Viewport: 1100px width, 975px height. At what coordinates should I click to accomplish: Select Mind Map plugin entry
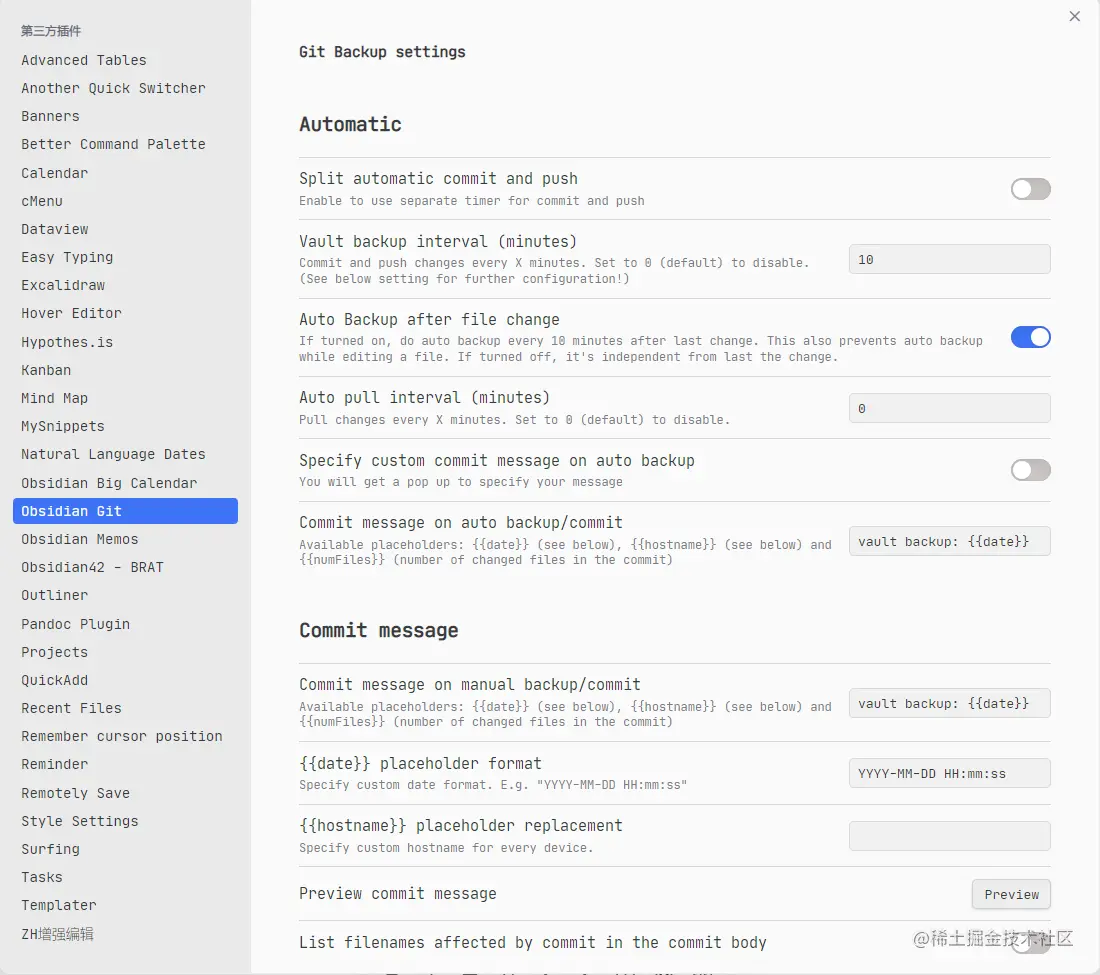(125, 398)
